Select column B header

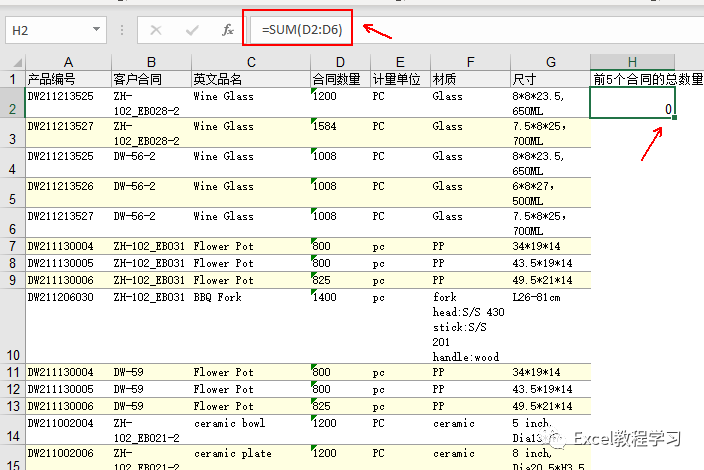[x=151, y=62]
